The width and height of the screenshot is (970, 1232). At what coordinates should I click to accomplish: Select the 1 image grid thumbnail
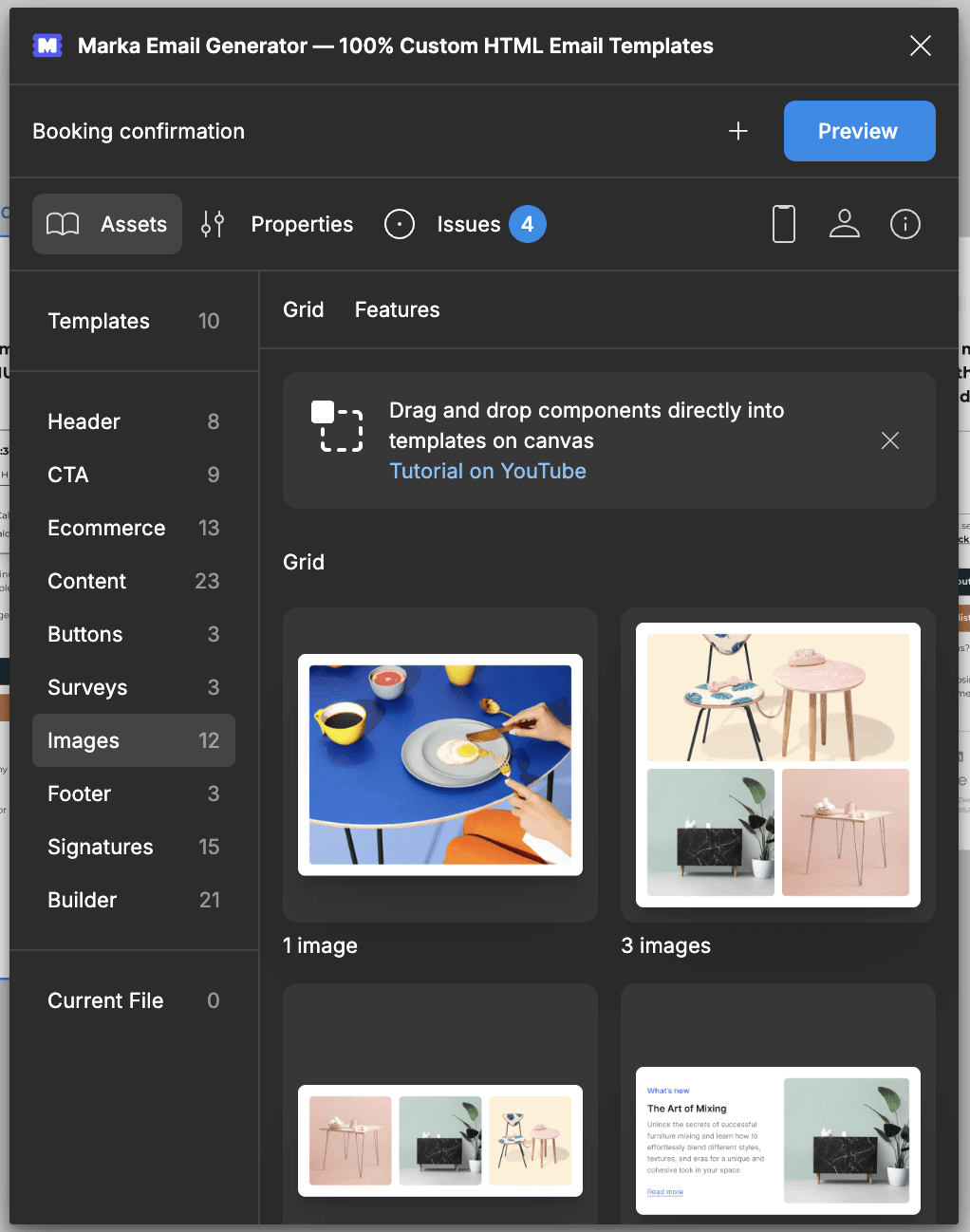click(x=440, y=765)
